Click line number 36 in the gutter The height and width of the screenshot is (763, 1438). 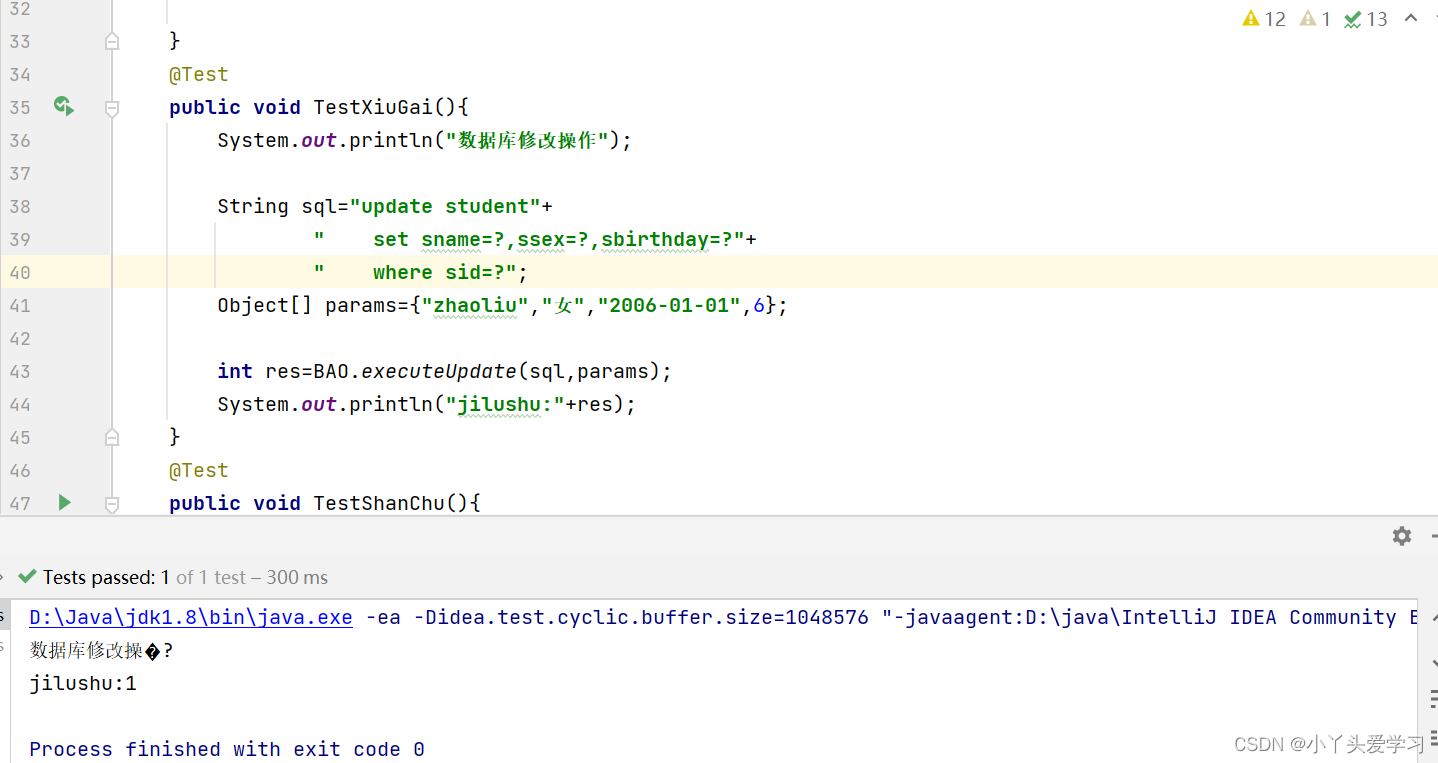point(19,140)
